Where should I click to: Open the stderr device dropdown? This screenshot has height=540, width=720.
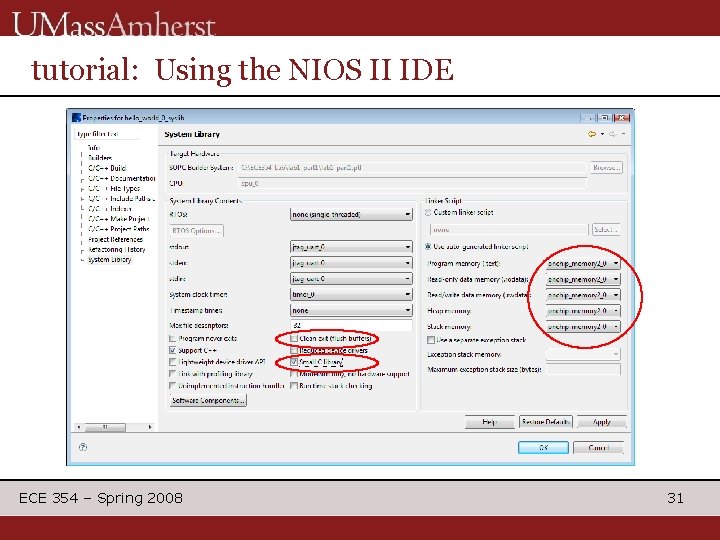click(351, 263)
